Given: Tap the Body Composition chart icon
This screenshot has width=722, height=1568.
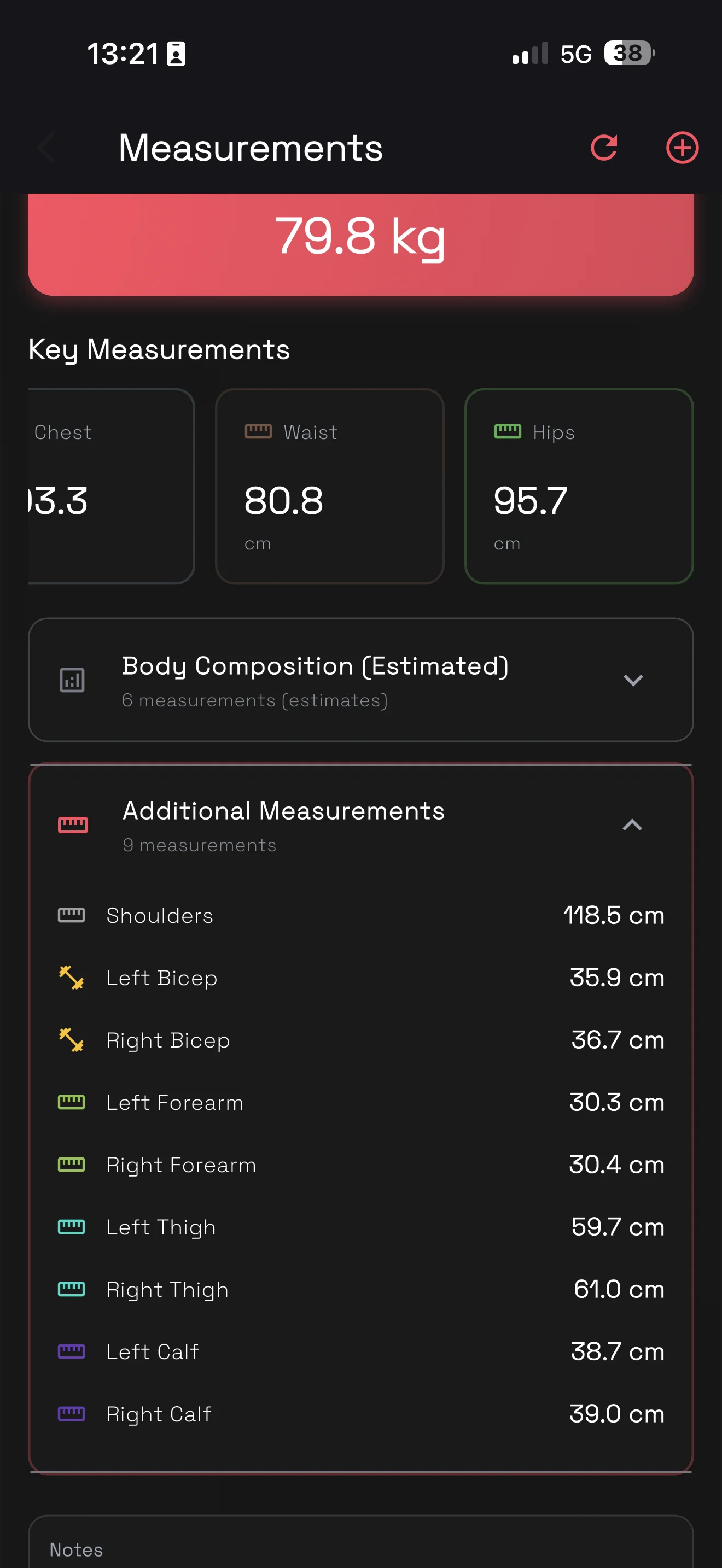Looking at the screenshot, I should (72, 680).
